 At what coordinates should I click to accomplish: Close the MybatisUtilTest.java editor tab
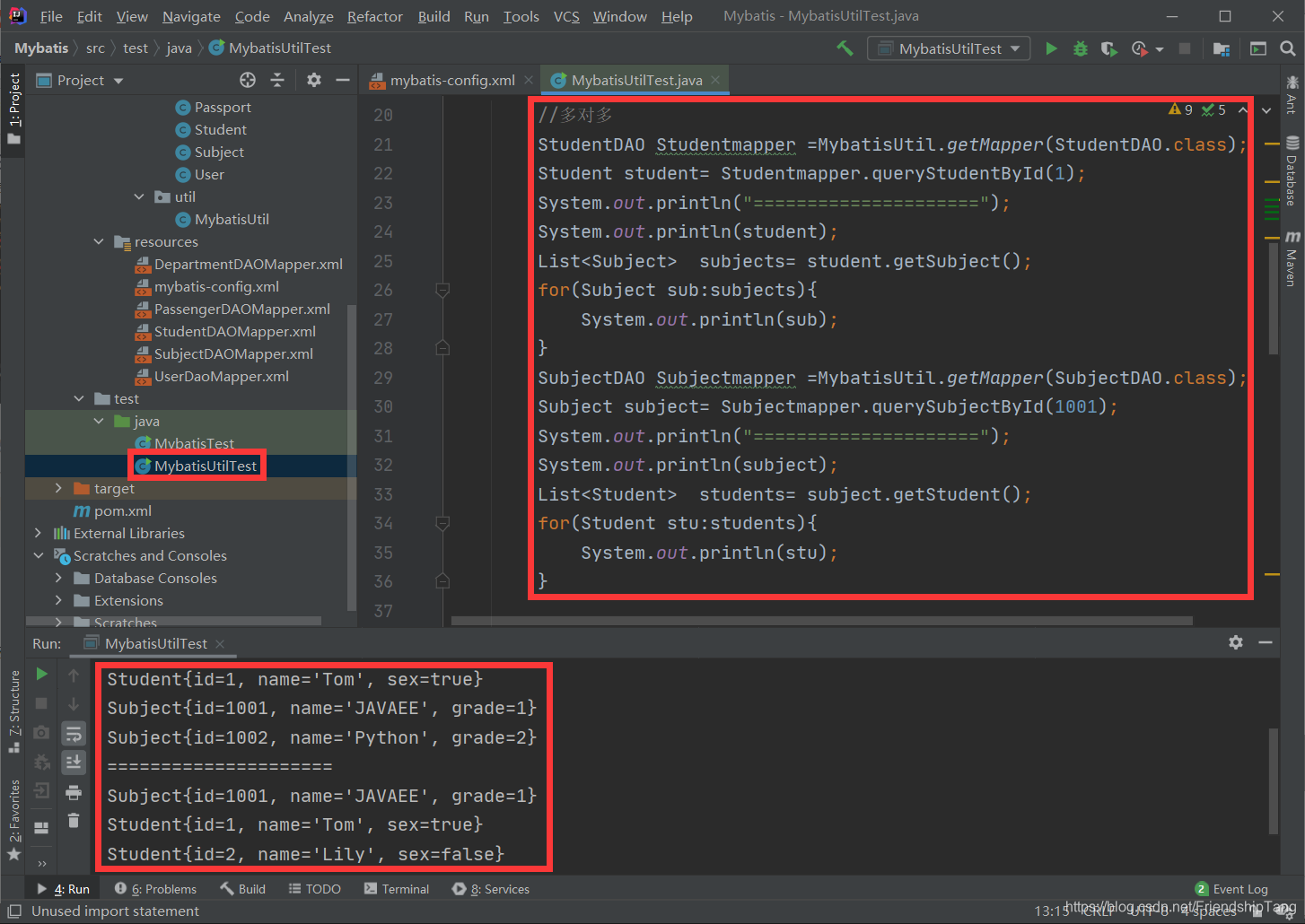click(715, 80)
